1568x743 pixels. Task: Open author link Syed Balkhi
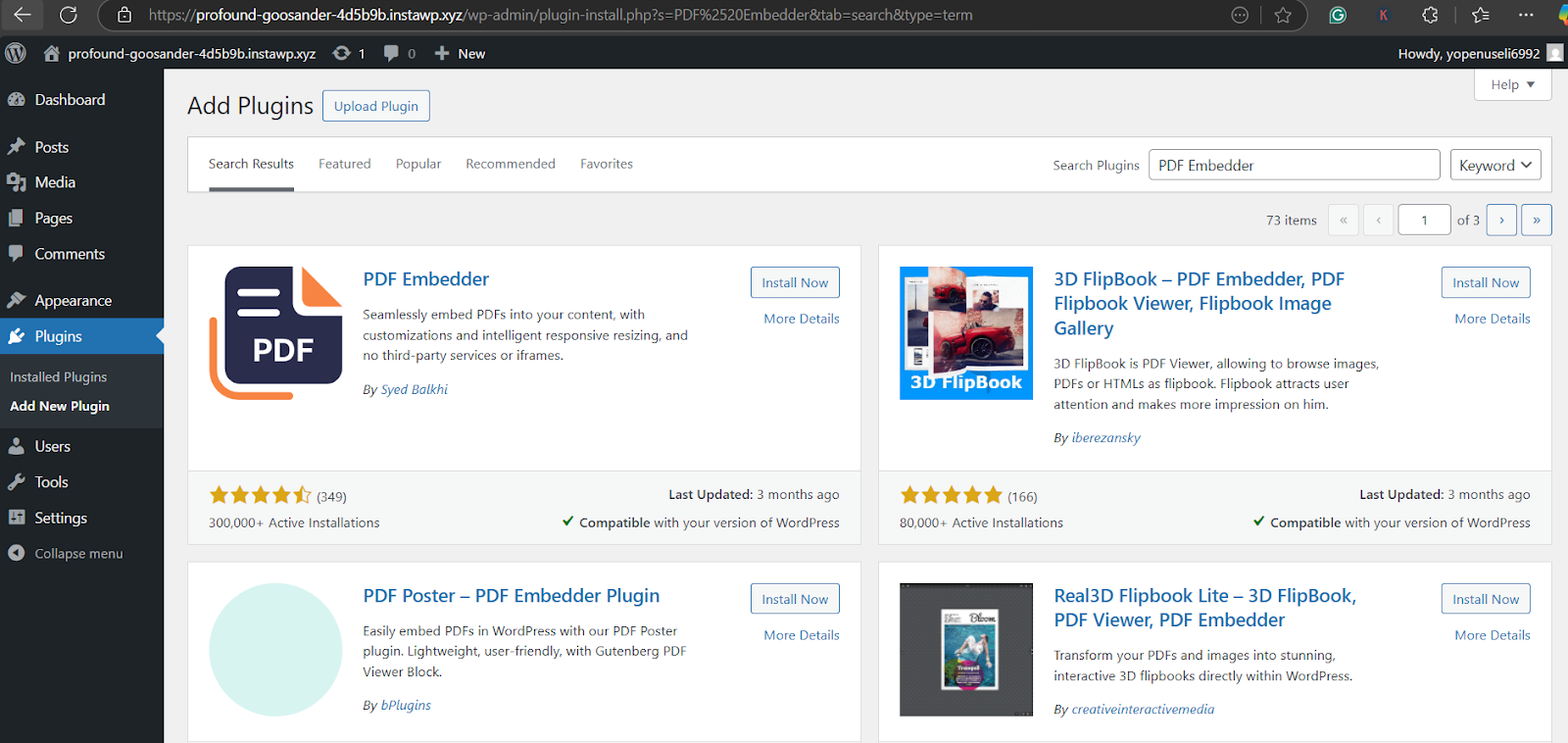pos(414,389)
